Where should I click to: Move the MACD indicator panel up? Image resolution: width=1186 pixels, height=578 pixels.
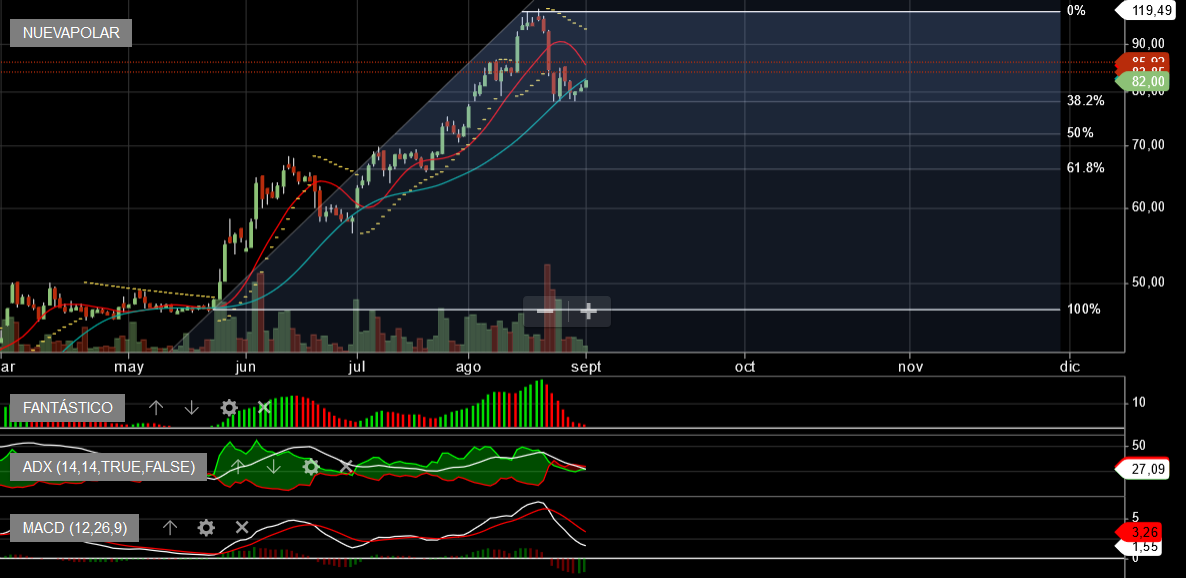click(x=170, y=527)
